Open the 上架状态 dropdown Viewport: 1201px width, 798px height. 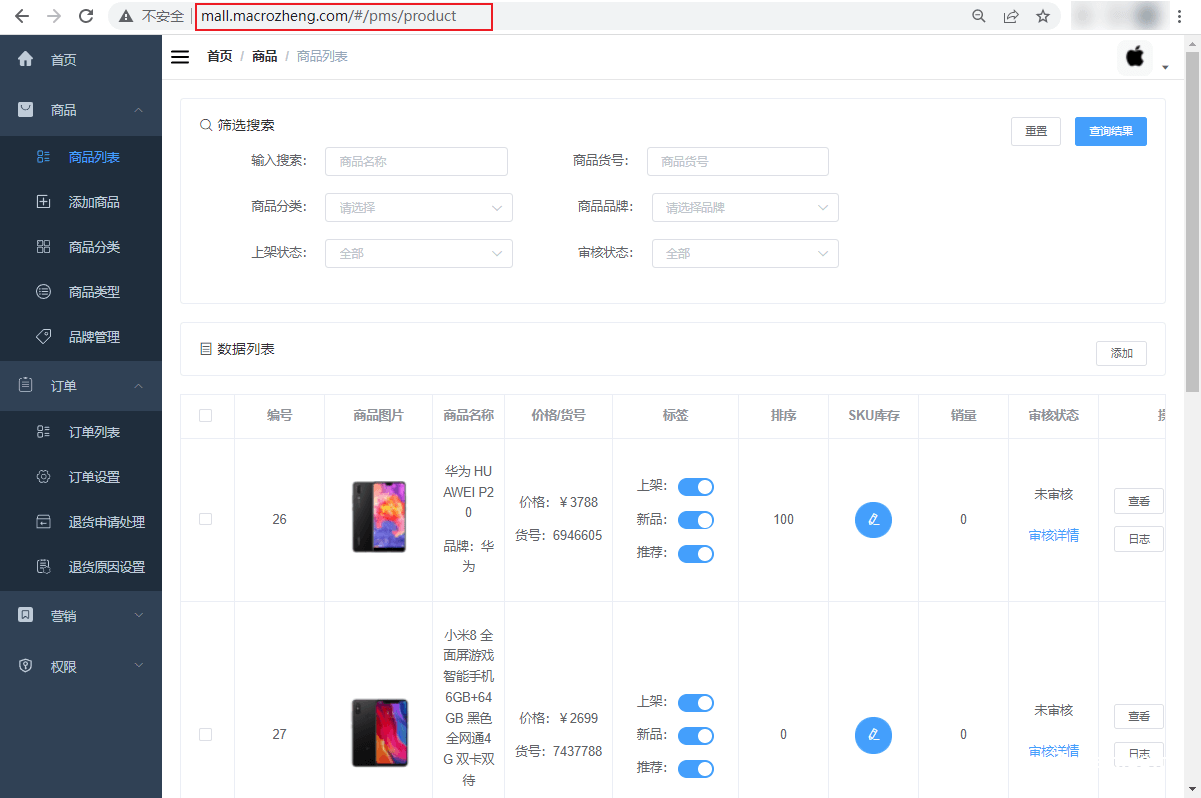(418, 253)
